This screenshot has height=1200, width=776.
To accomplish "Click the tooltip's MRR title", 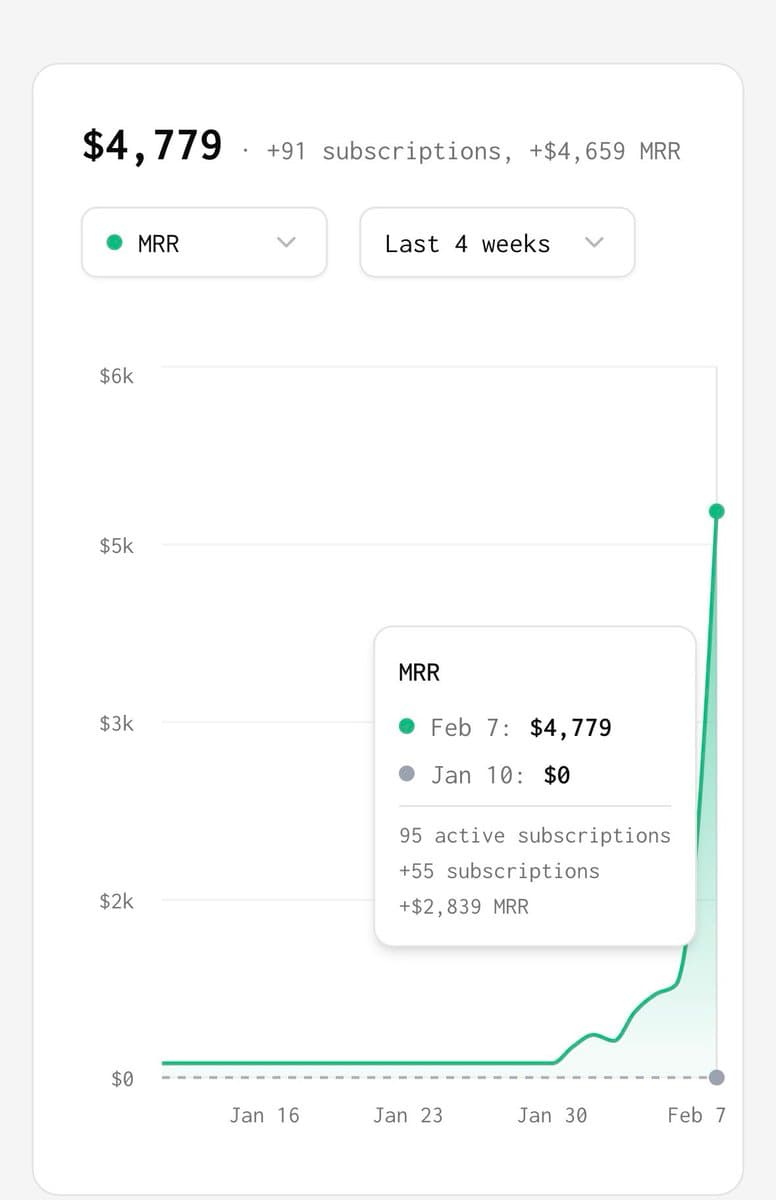I will [419, 673].
